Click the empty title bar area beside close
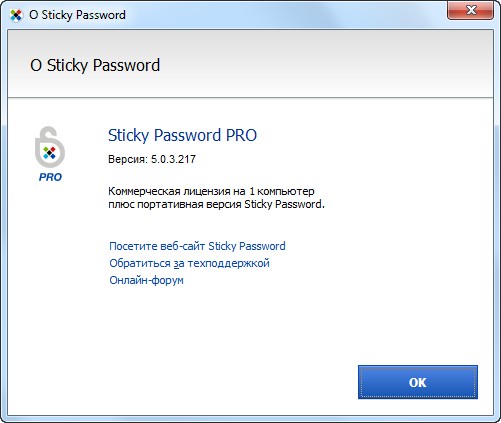 pyautogui.click(x=283, y=15)
